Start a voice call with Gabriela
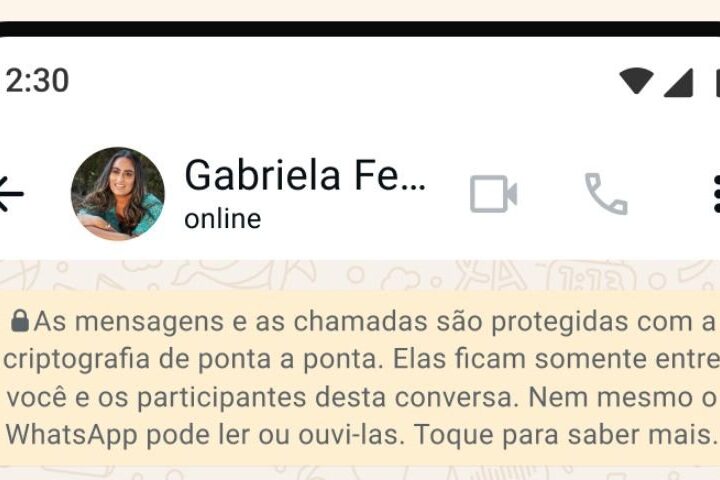Screen dimensions: 720x480 (606, 194)
